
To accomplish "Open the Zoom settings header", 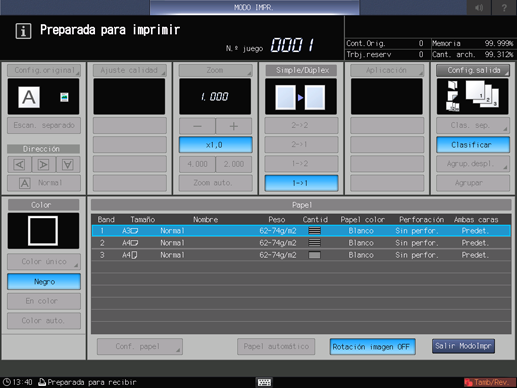I will [x=215, y=70].
